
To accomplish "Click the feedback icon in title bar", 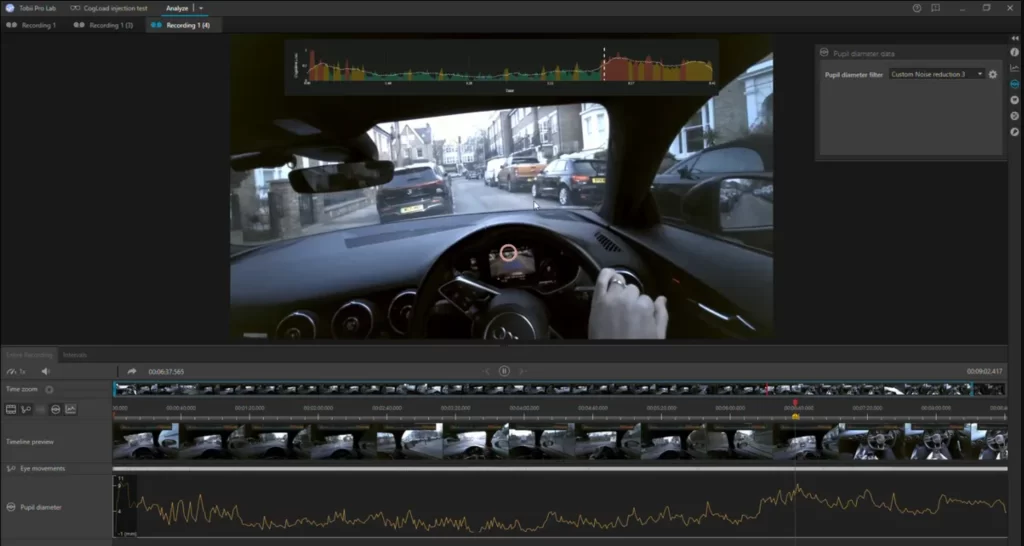I will 935,8.
